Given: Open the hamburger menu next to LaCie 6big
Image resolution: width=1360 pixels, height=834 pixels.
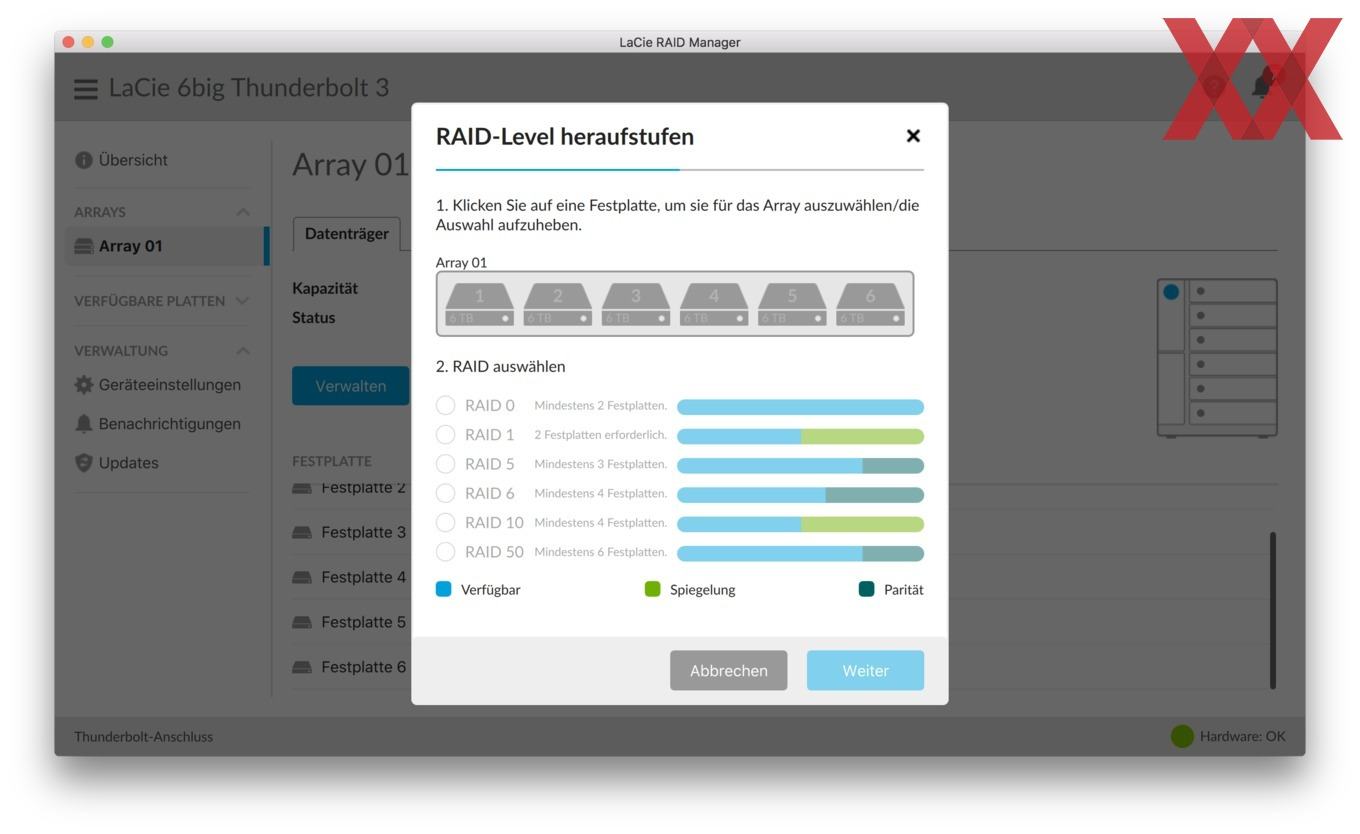Looking at the screenshot, I should pyautogui.click(x=87, y=88).
